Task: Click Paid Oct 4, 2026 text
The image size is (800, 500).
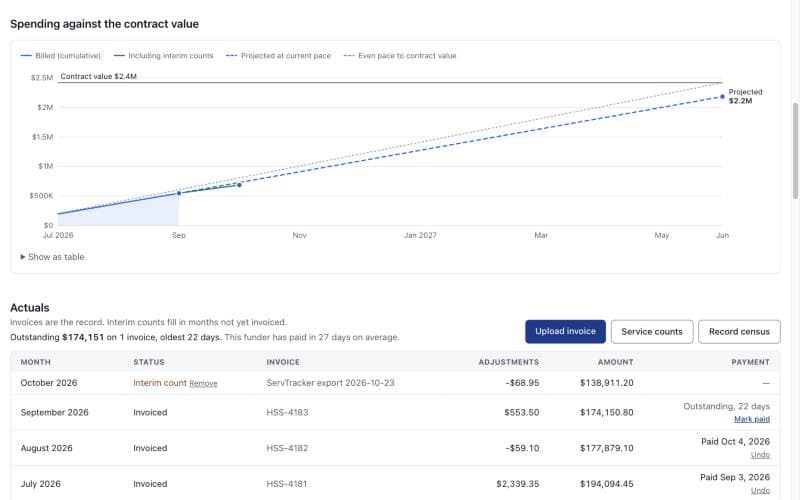Action: coord(735,442)
